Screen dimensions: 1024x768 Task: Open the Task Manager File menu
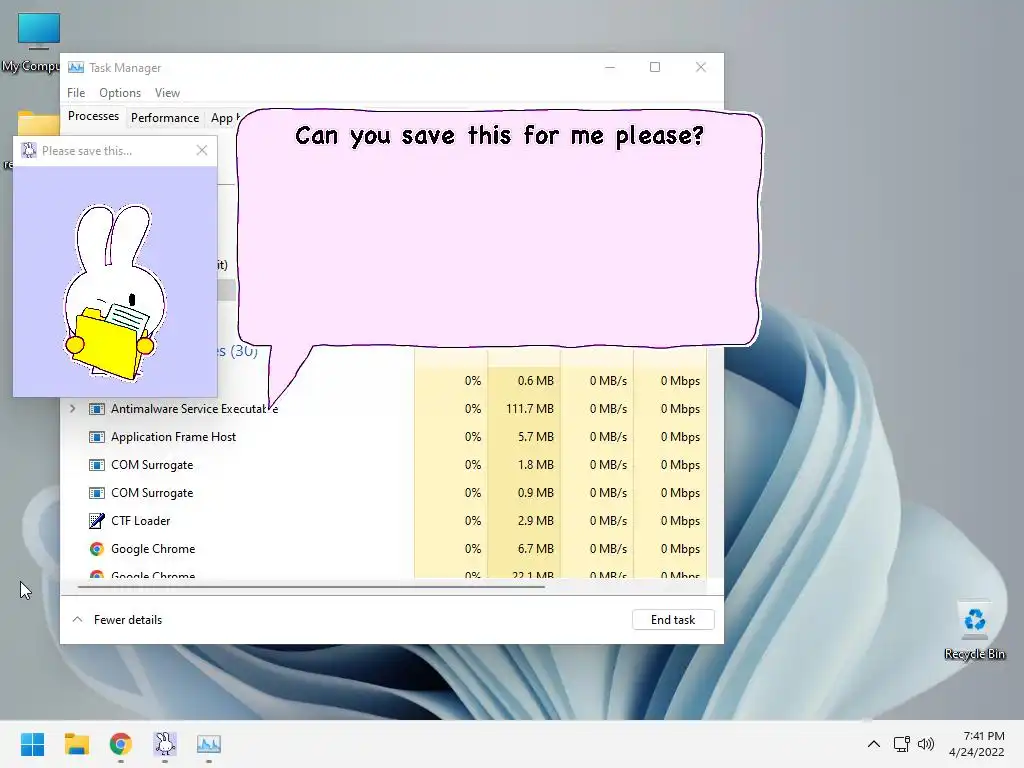76,93
